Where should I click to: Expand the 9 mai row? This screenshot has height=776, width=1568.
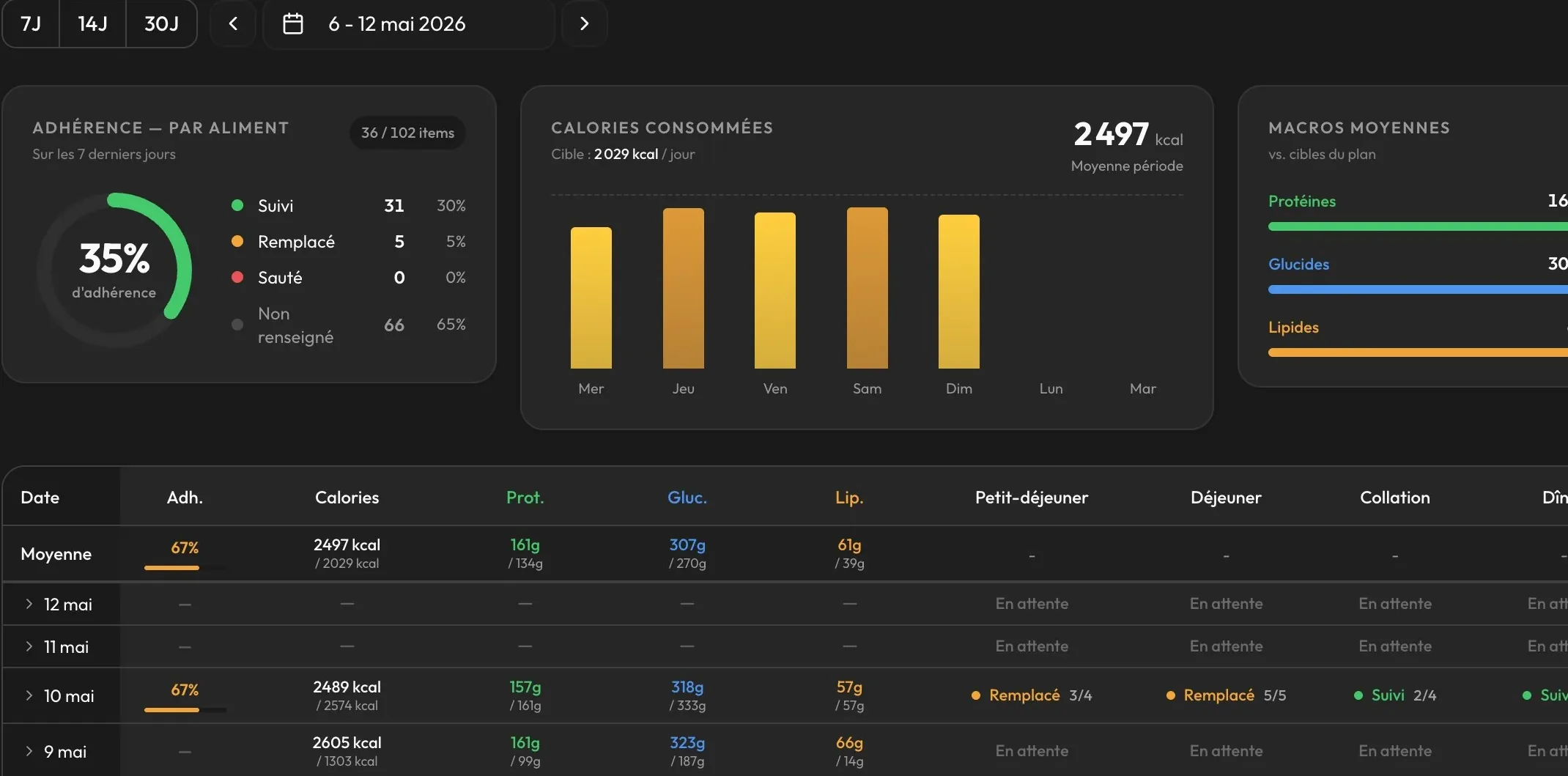29,751
